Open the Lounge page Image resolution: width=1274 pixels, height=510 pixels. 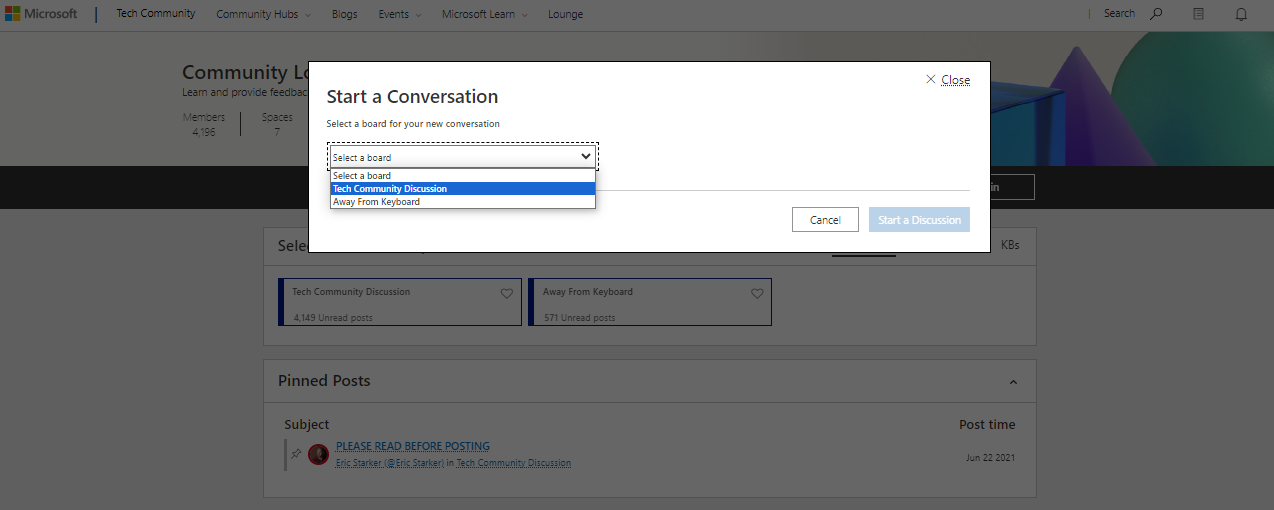tap(566, 15)
